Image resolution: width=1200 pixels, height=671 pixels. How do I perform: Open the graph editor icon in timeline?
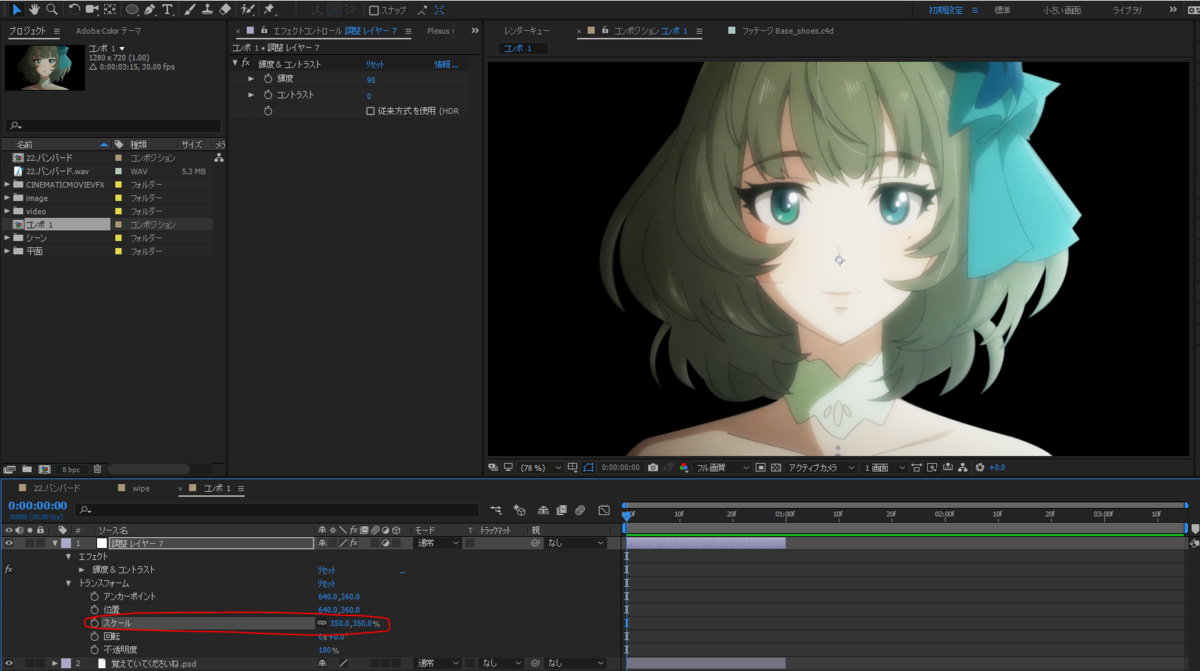pos(604,510)
